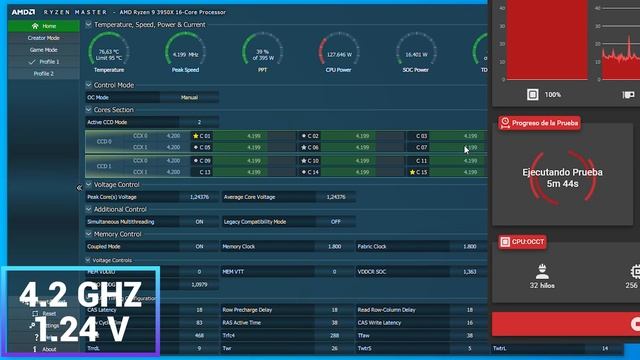
Task: Click the About info icon
Action: click(35, 349)
